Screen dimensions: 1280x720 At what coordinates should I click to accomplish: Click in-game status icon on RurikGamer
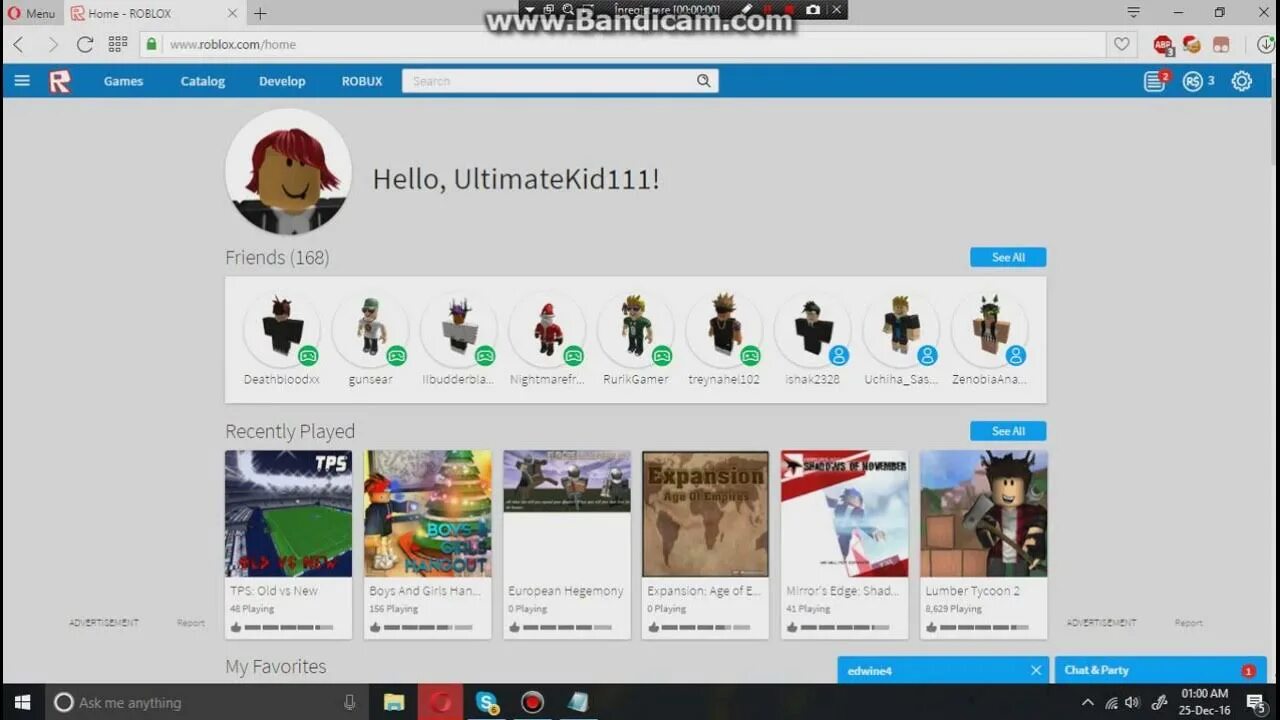point(662,355)
